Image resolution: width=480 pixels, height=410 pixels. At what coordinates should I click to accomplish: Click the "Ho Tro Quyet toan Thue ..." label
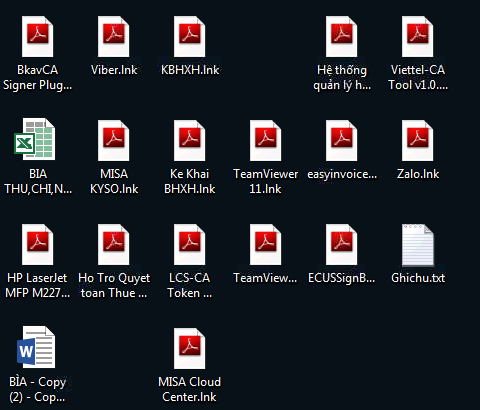coord(114,286)
